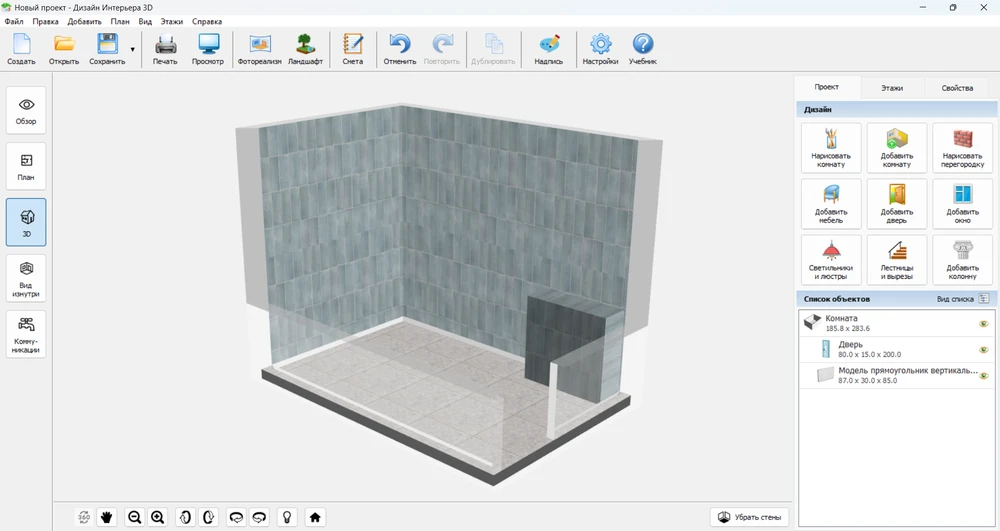This screenshot has height=531, width=1000.
Task: Change list layout via Вид списка icon
Action: pyautogui.click(x=984, y=298)
